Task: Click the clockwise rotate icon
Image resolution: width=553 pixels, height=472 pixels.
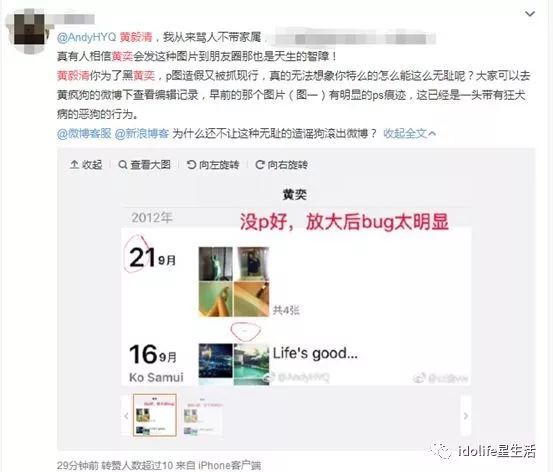Action: click(x=260, y=165)
